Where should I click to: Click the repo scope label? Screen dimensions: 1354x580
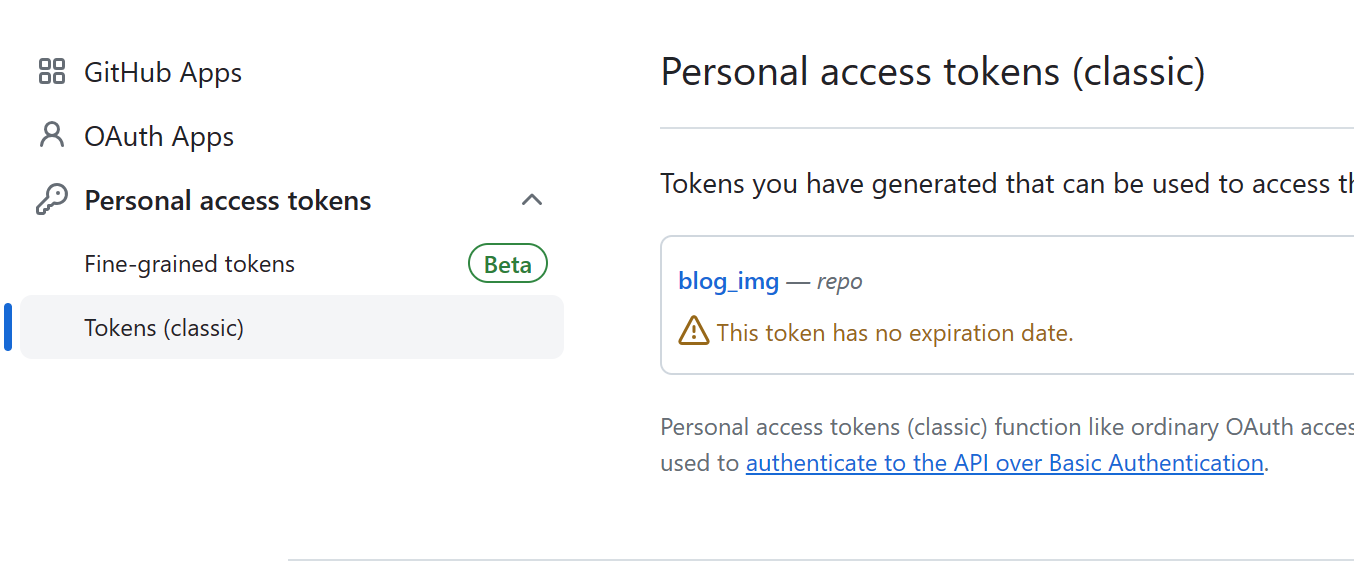pos(840,282)
